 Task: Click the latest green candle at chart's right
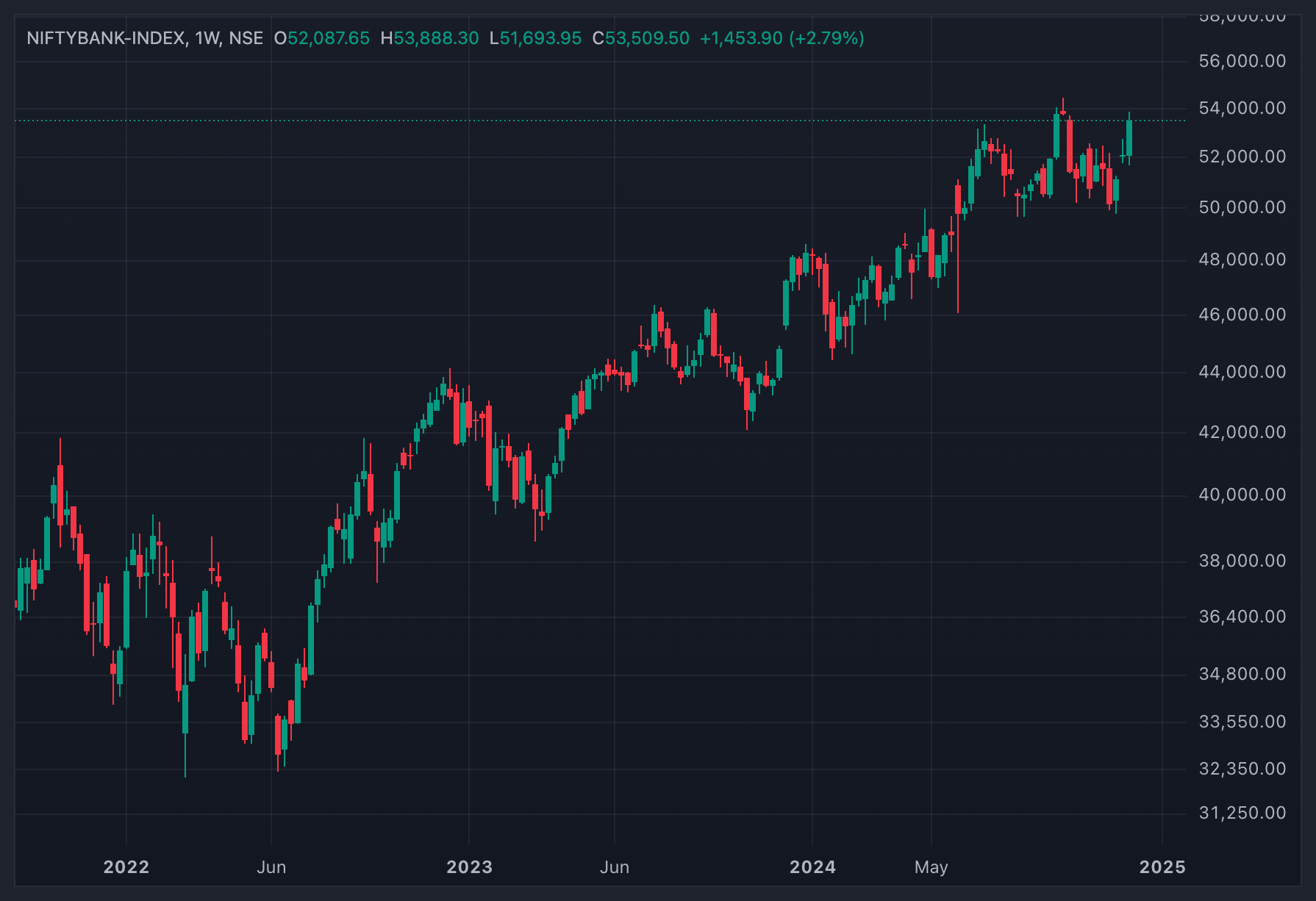coord(1129,137)
